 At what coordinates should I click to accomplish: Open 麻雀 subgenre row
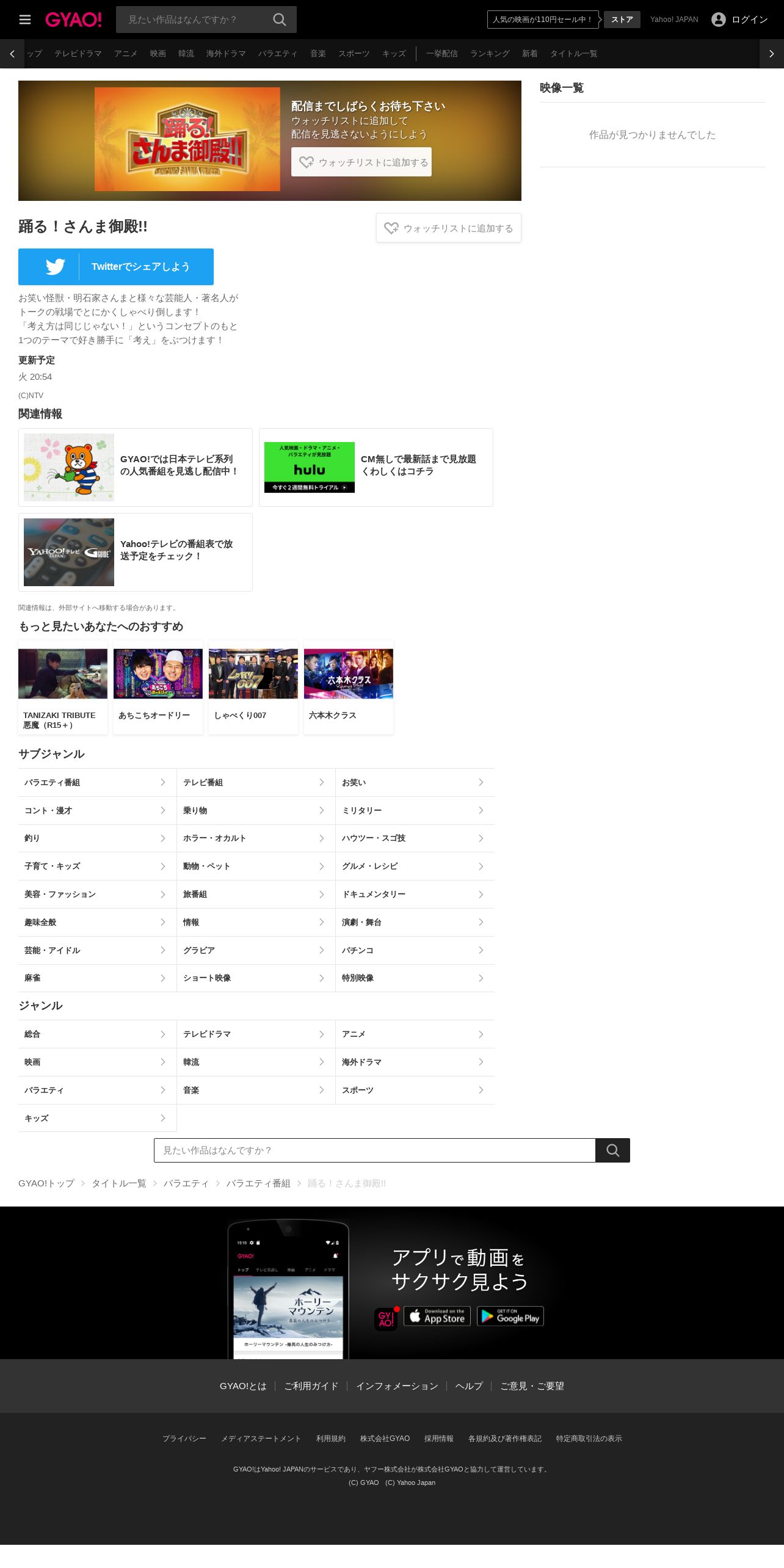97,978
